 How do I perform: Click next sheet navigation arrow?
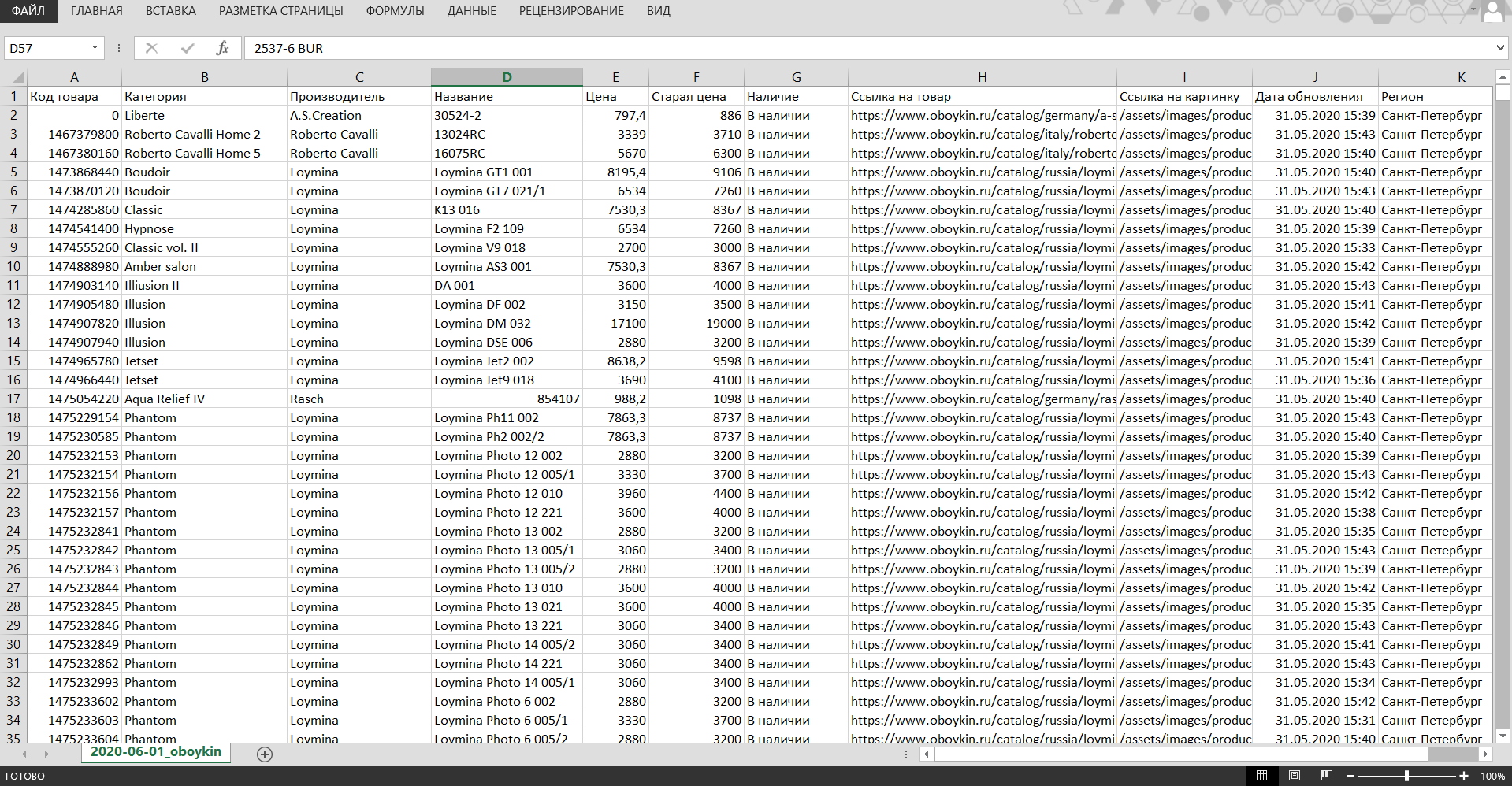(x=46, y=754)
